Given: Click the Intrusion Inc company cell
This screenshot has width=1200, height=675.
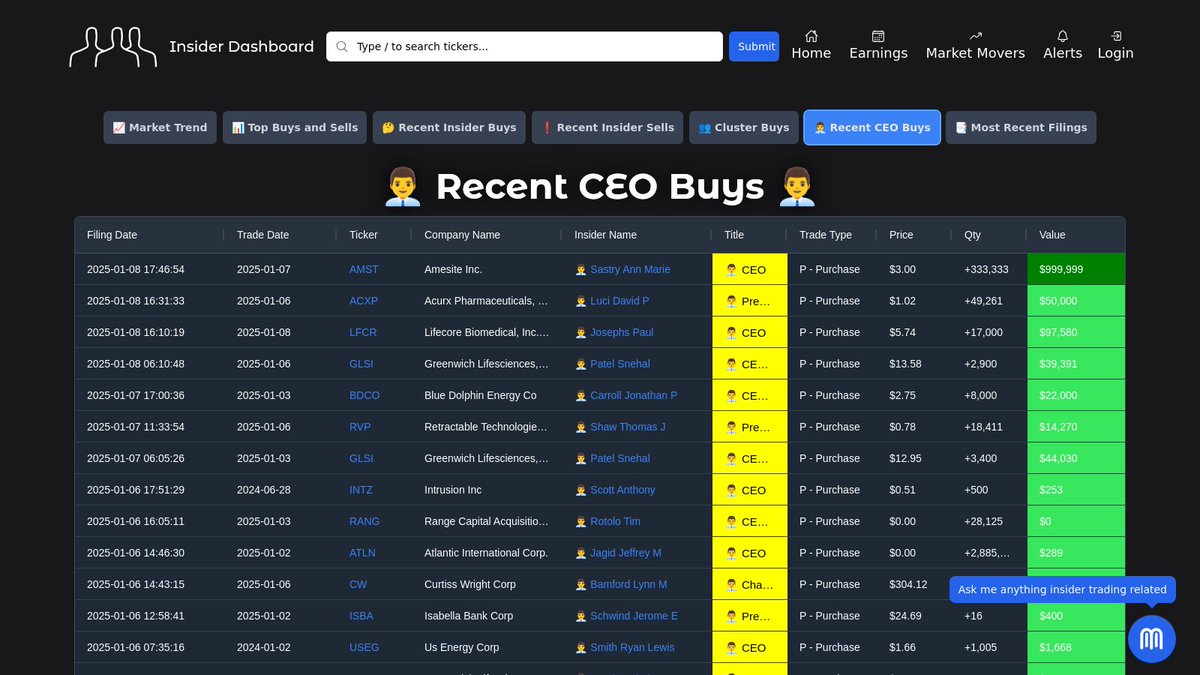Looking at the screenshot, I should [486, 490].
